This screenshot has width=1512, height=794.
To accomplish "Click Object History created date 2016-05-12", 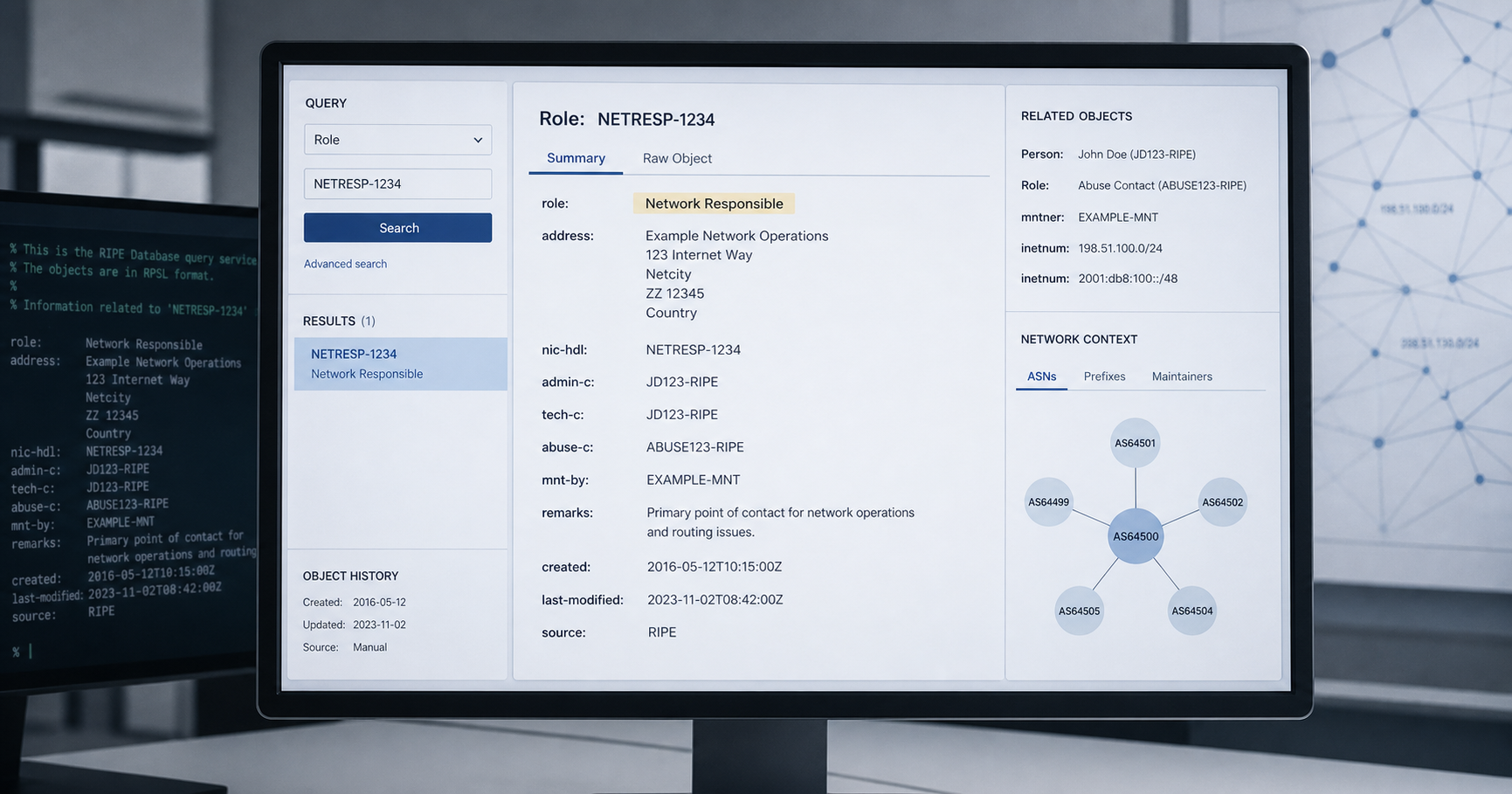I will coord(379,602).
